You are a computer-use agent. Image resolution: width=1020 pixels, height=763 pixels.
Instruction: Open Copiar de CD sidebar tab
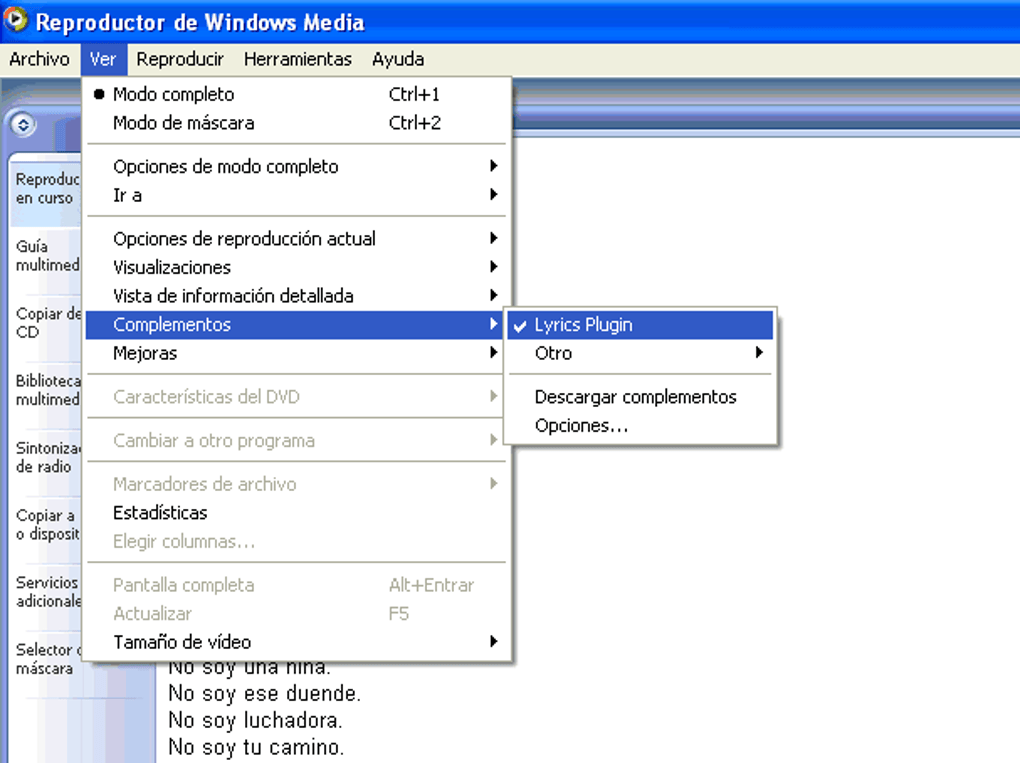[x=46, y=323]
